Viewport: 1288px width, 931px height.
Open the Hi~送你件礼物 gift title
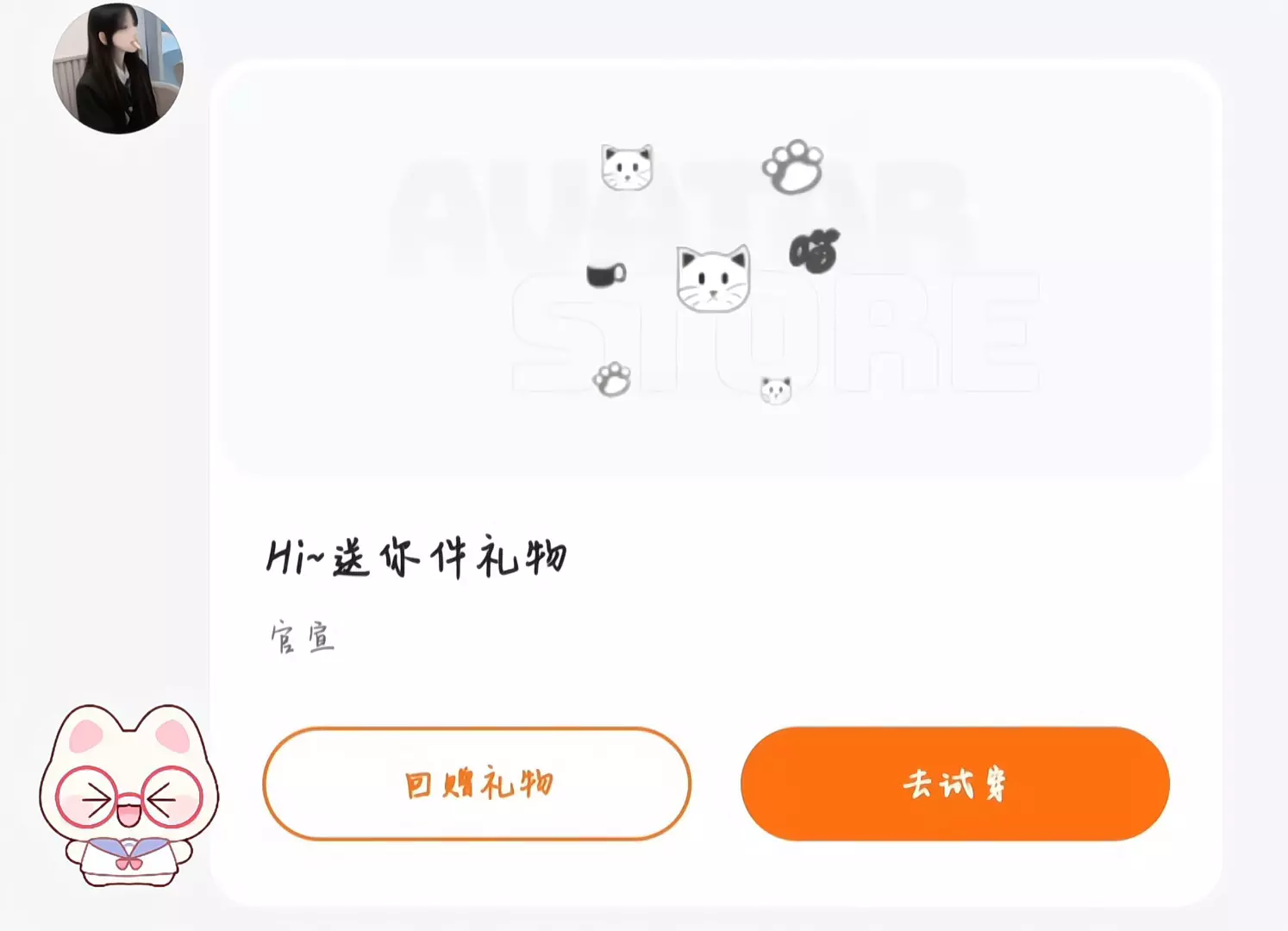point(416,557)
